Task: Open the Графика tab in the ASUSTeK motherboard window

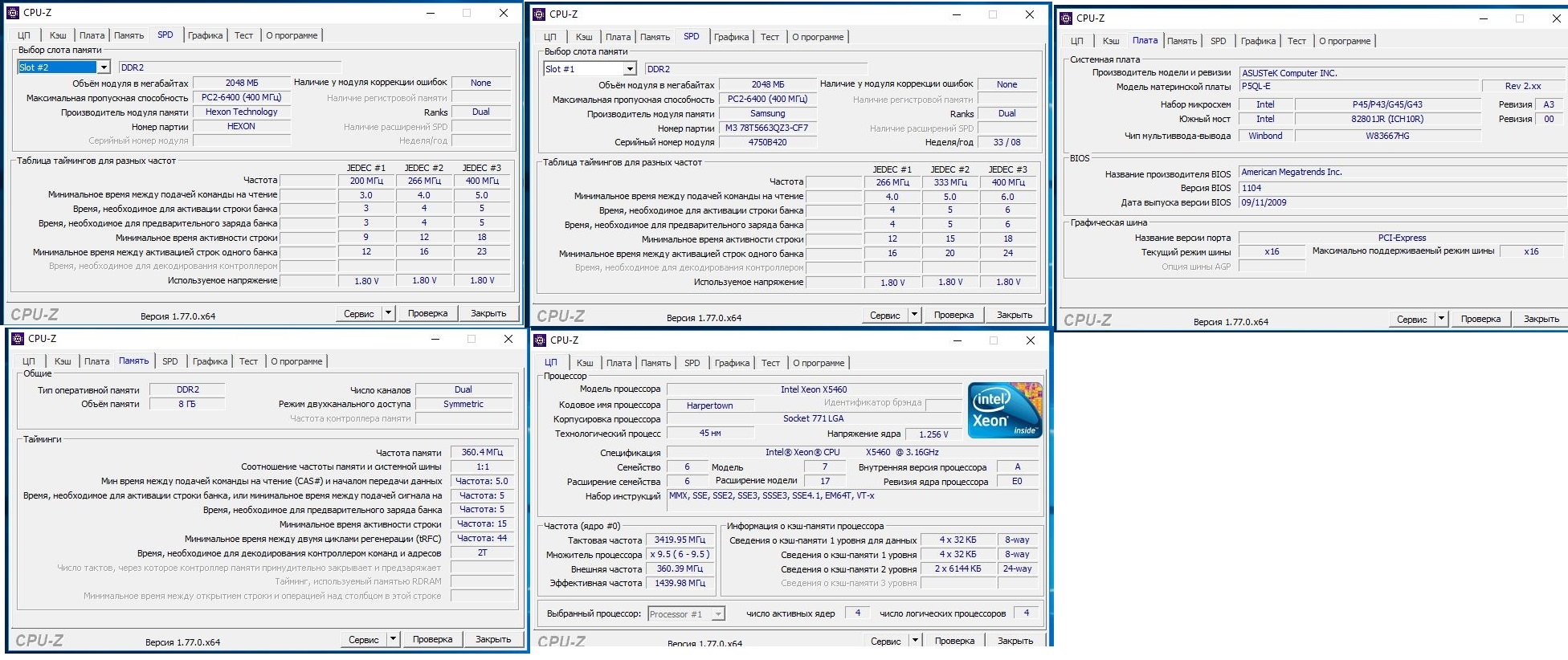Action: 1258,41
